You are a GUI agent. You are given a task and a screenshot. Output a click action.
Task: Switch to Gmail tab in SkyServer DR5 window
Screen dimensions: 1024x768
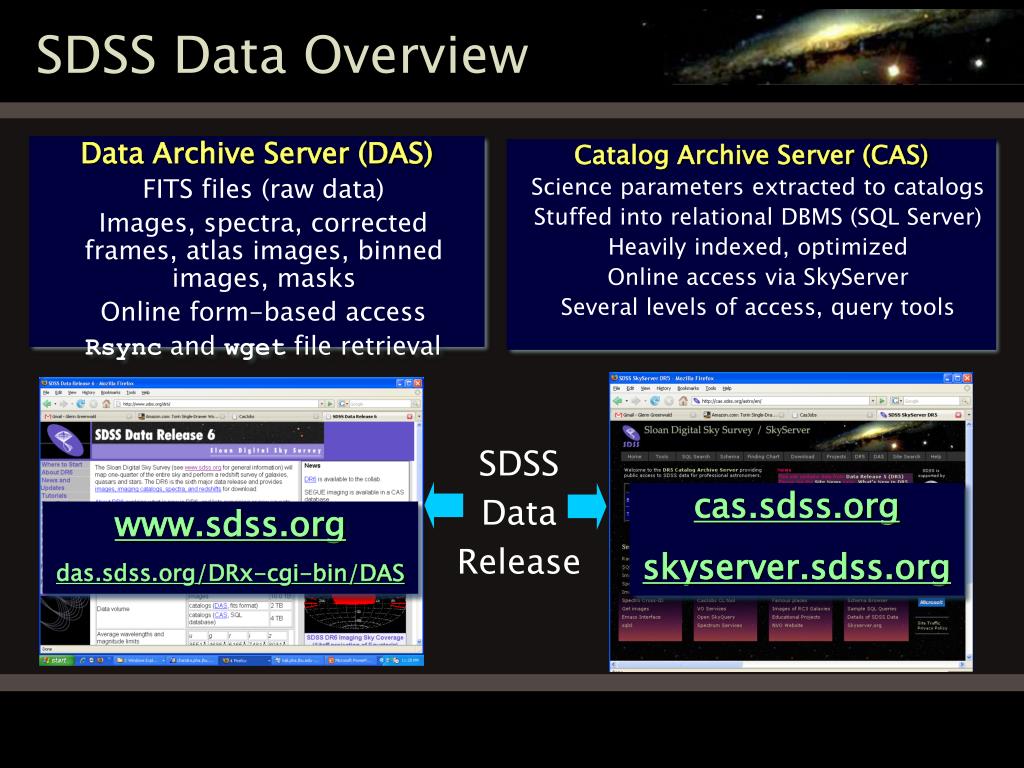tap(656, 415)
